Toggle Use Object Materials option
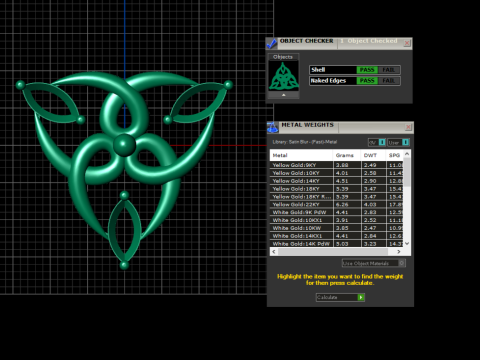This screenshot has height=360, width=480. point(373,263)
